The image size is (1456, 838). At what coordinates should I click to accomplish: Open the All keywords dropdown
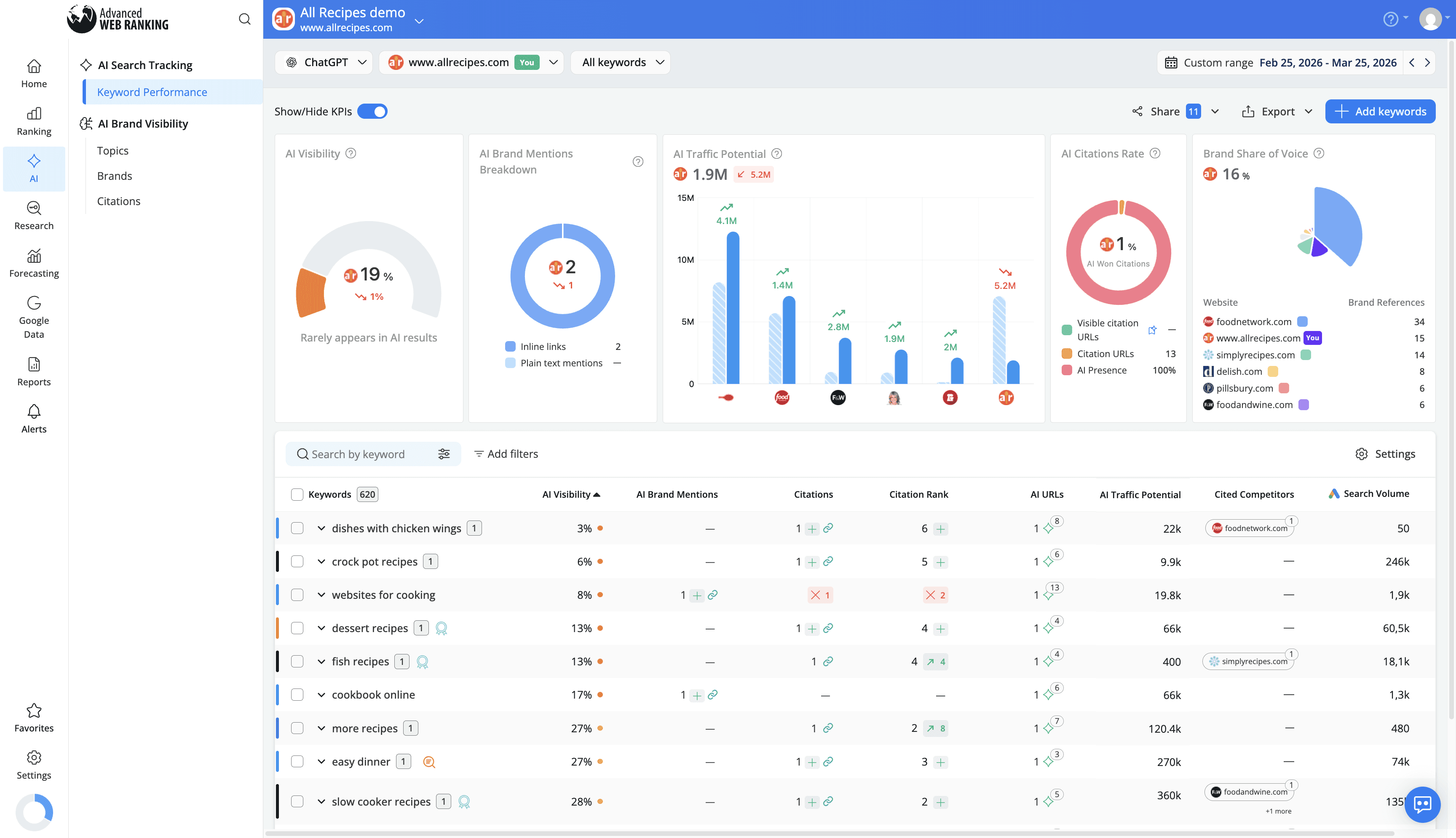[x=620, y=62]
